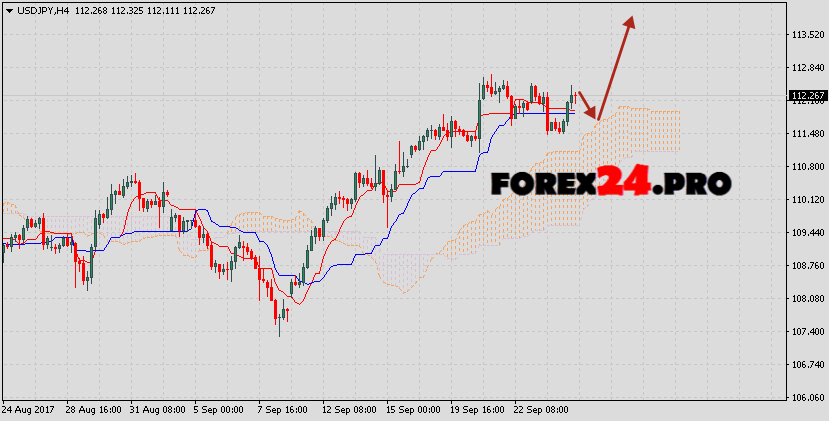
Task: Select the 24 Aug 2017 date label
Action: point(30,410)
